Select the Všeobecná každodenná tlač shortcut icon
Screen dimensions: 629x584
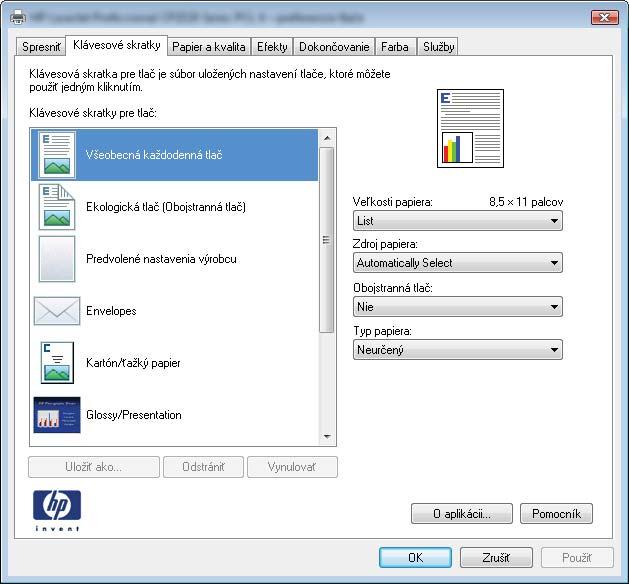57,155
